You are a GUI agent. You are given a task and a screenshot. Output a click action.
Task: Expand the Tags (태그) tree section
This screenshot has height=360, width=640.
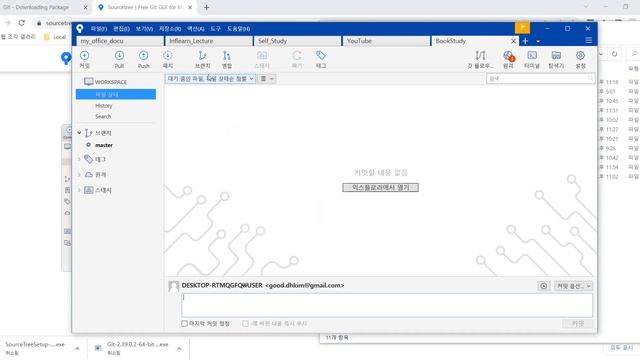[80, 159]
